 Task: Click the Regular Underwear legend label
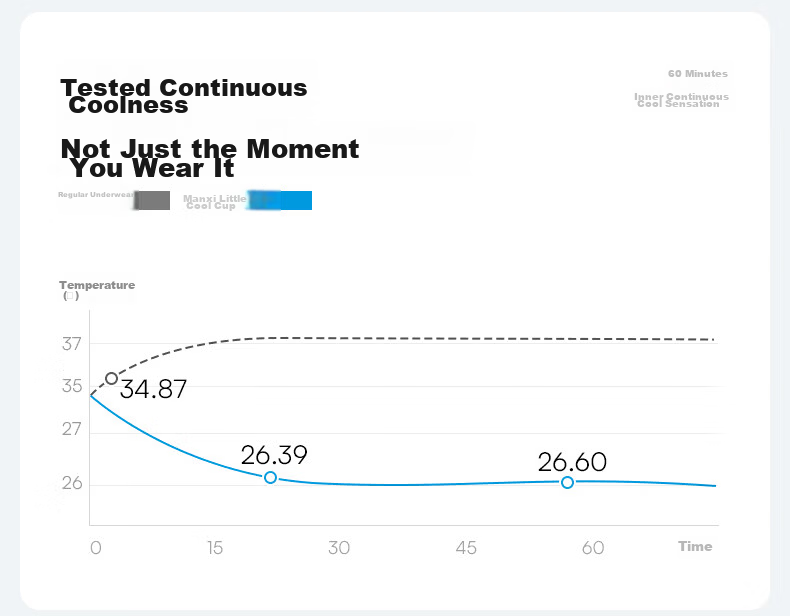[96, 194]
